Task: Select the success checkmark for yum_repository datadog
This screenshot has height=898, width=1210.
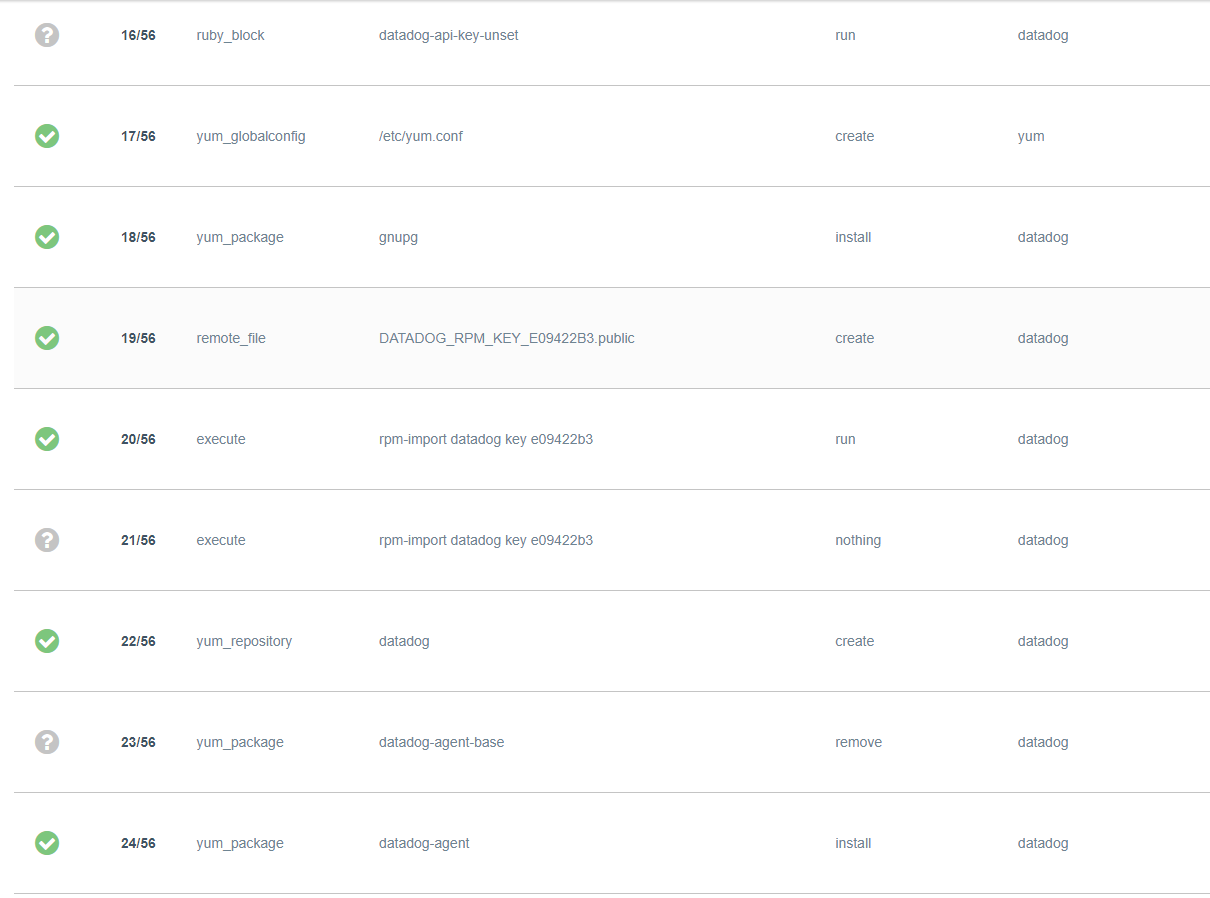Action: point(46,641)
